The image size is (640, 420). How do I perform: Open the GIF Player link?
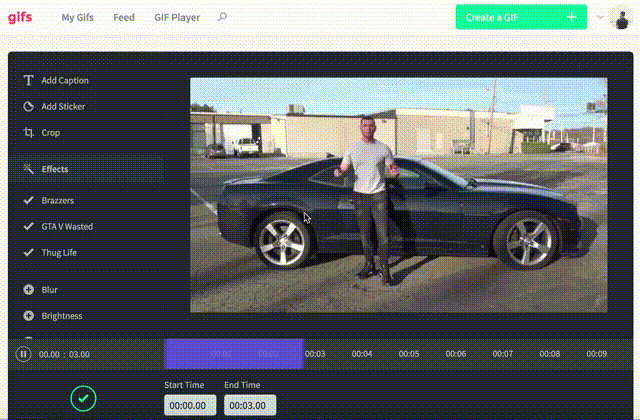coord(178,17)
